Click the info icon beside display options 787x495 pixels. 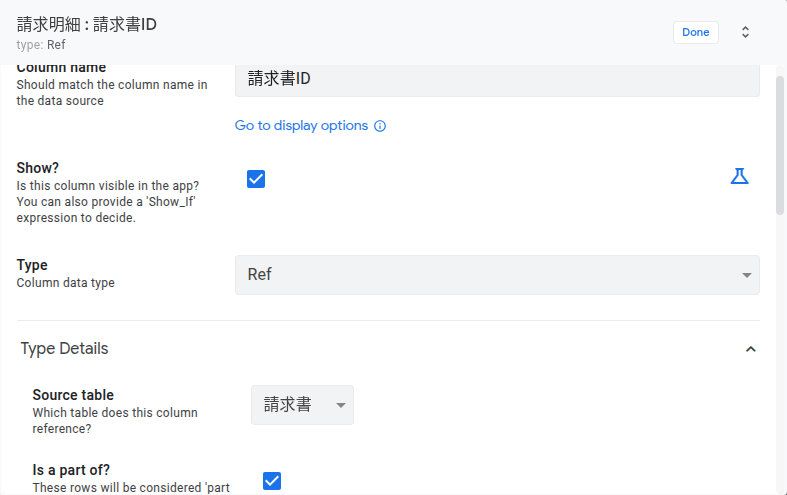pos(380,126)
